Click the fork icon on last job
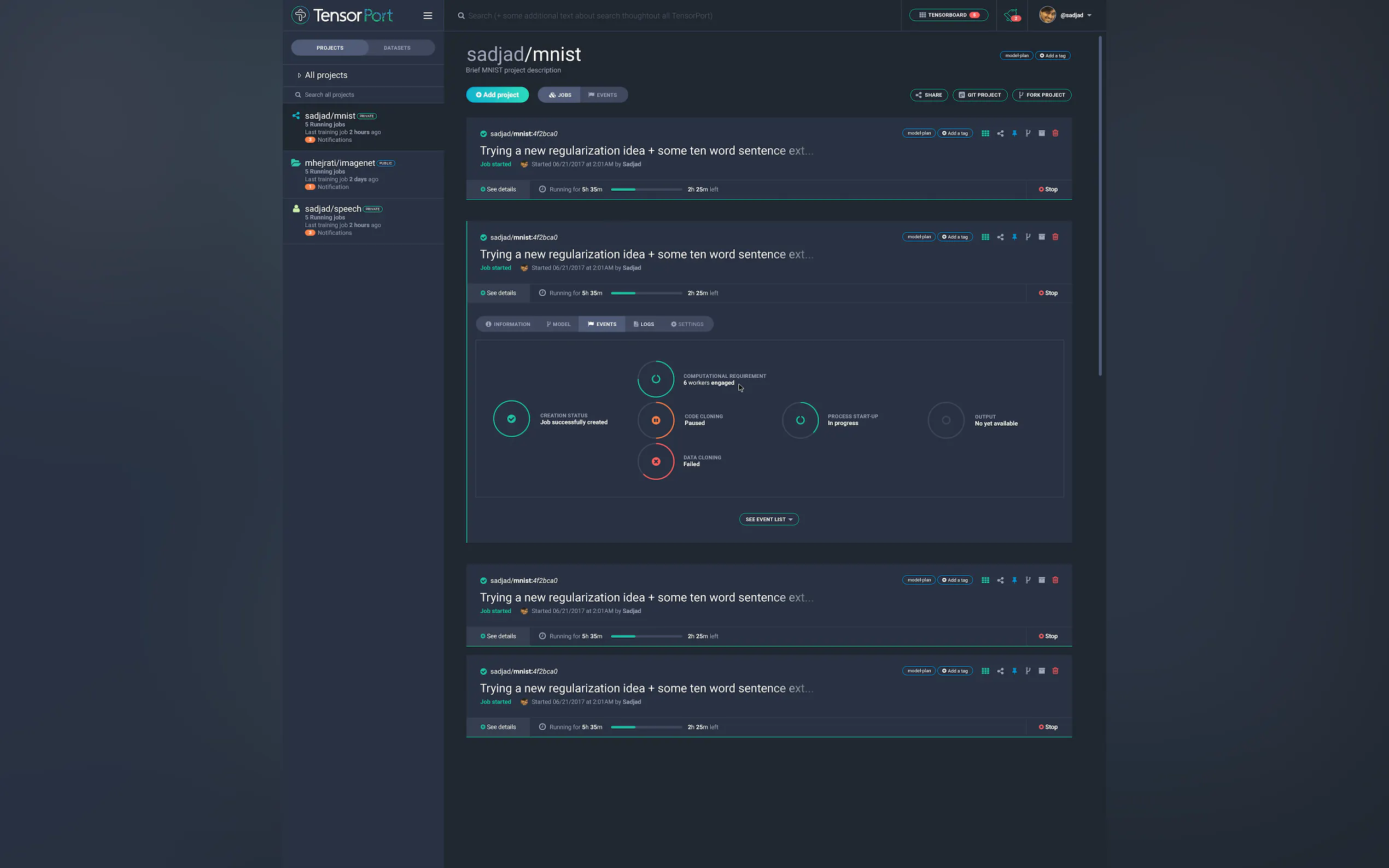This screenshot has height=868, width=1389. (1028, 671)
